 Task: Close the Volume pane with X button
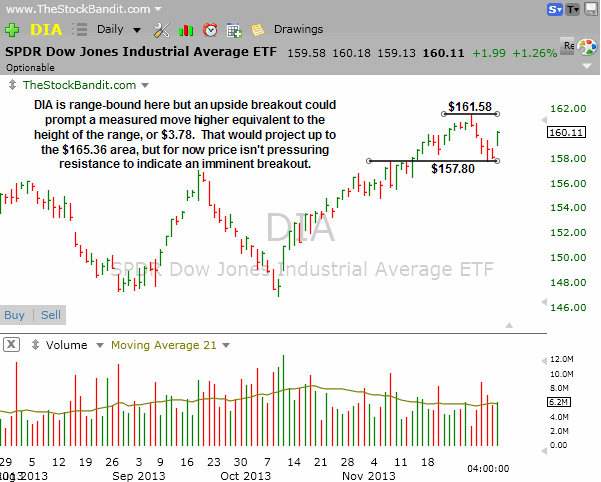coord(11,344)
